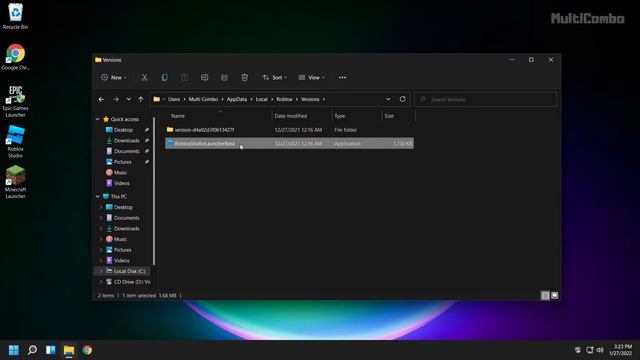Open Downloads under Quick access
Screen dimensions: 640x360
coord(126,140)
